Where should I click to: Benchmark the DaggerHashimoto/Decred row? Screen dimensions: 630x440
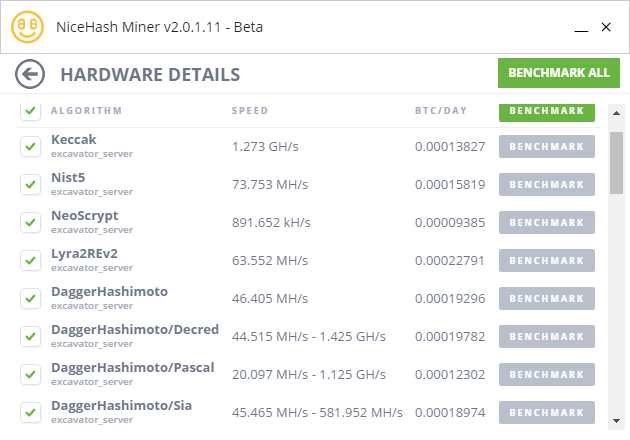tap(546, 336)
